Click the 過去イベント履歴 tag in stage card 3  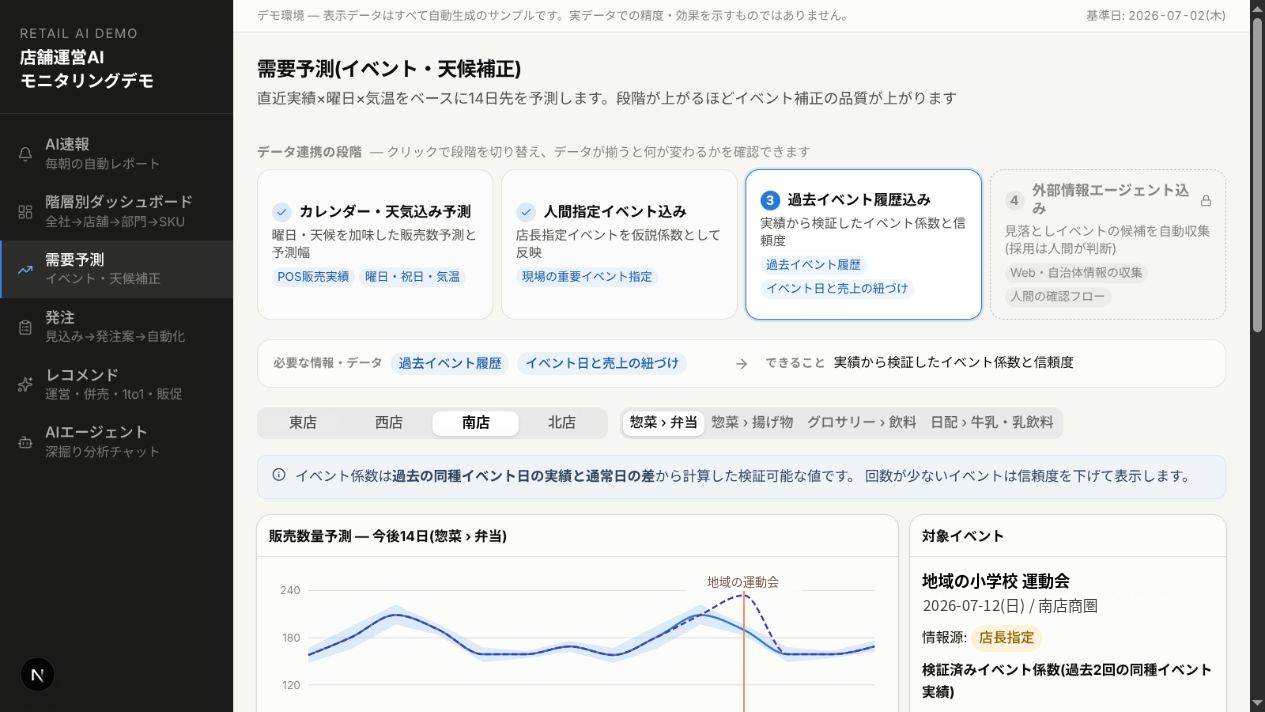[813, 265]
